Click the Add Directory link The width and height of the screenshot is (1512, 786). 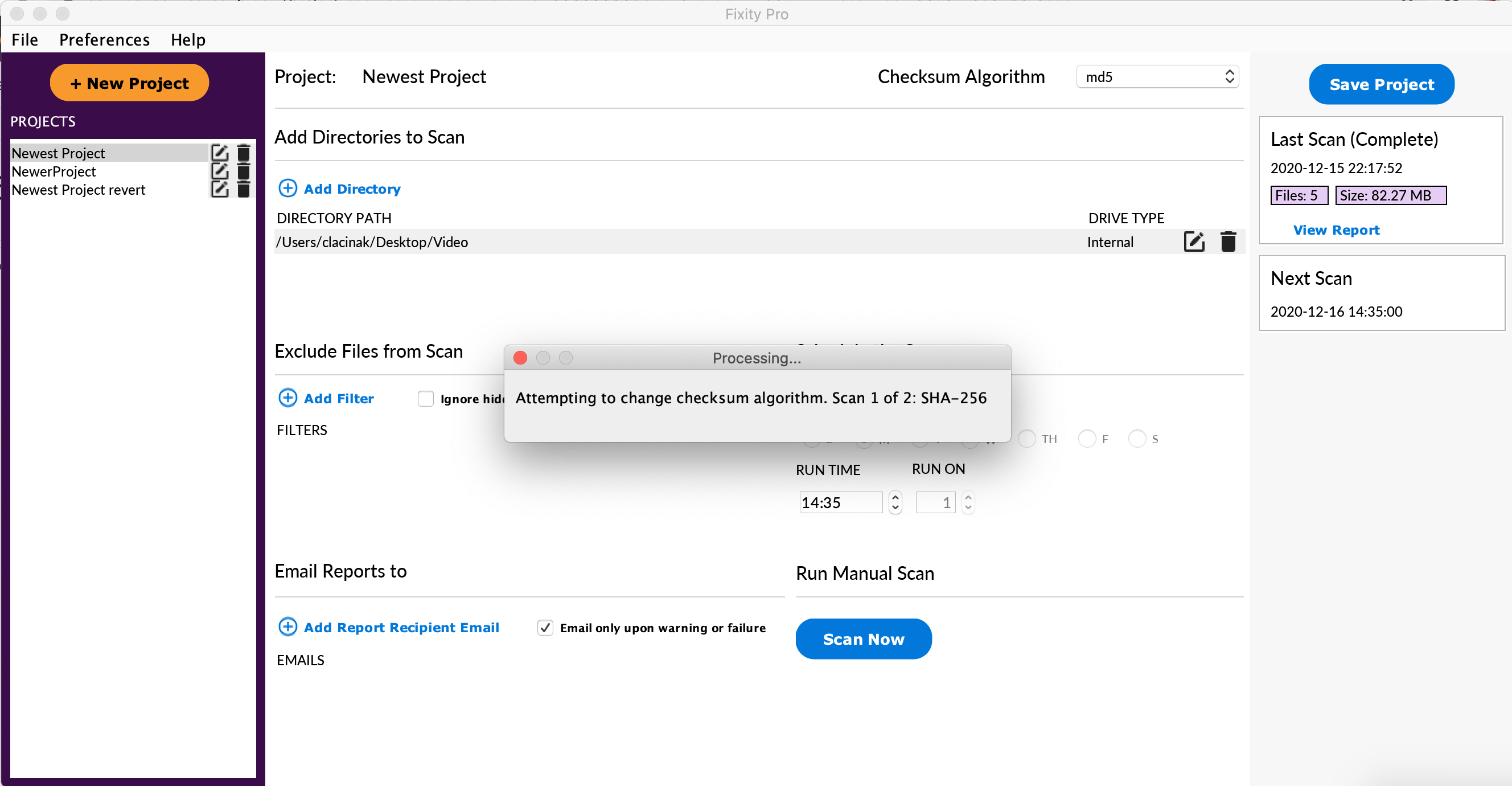pyautogui.click(x=352, y=189)
